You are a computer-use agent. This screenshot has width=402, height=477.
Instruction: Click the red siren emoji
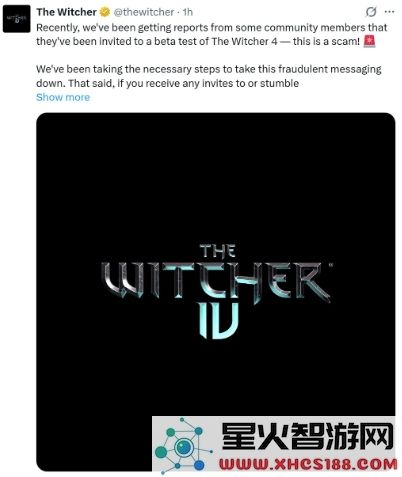point(369,41)
